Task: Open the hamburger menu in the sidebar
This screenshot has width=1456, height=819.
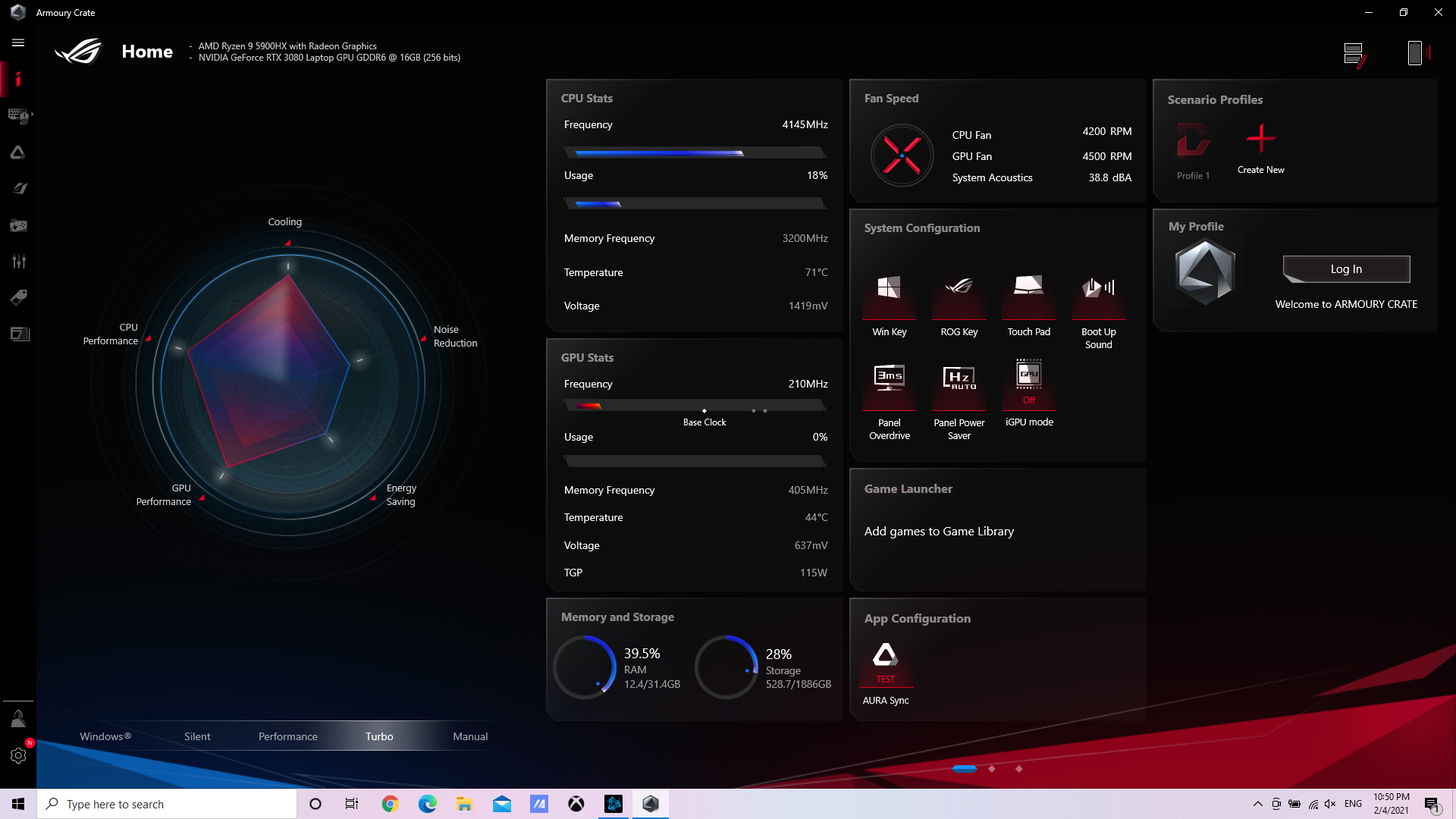Action: point(18,43)
